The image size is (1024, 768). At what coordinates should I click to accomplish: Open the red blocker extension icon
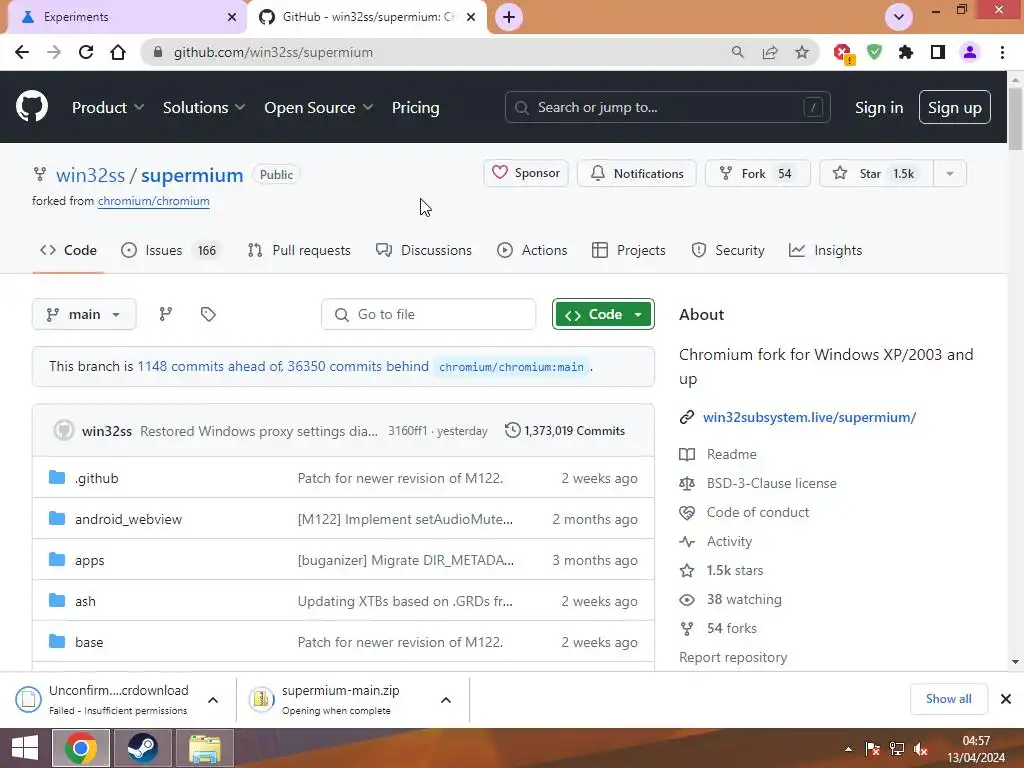coord(843,53)
